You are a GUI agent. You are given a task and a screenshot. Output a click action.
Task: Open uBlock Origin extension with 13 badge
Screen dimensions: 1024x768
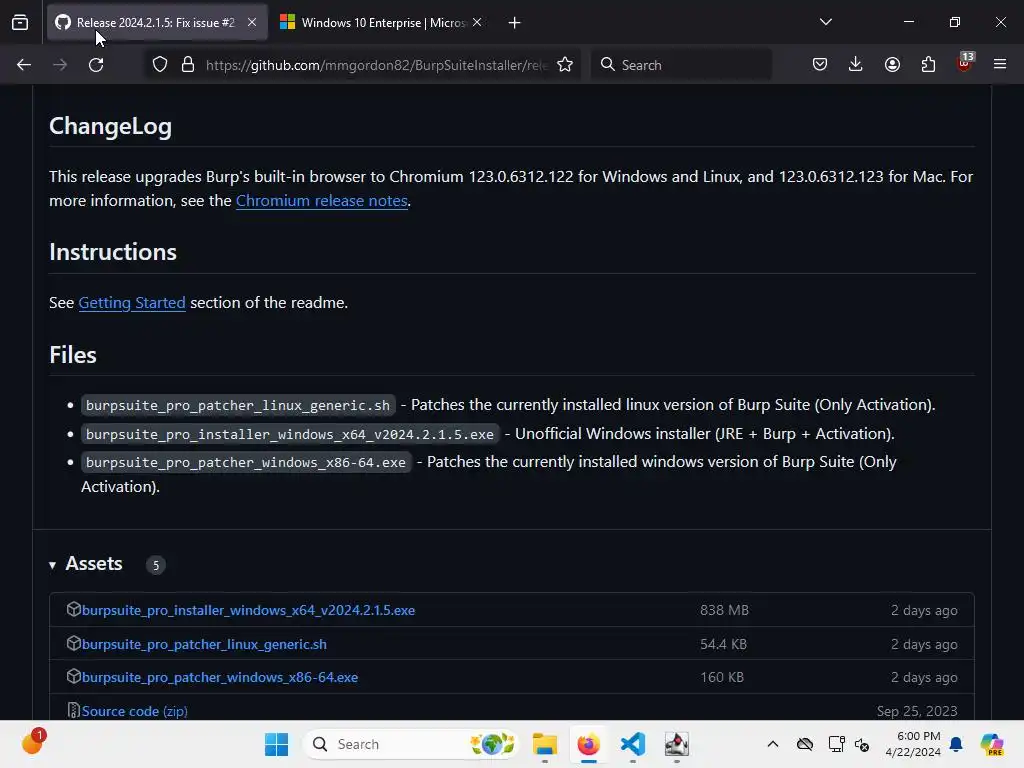pos(965,63)
